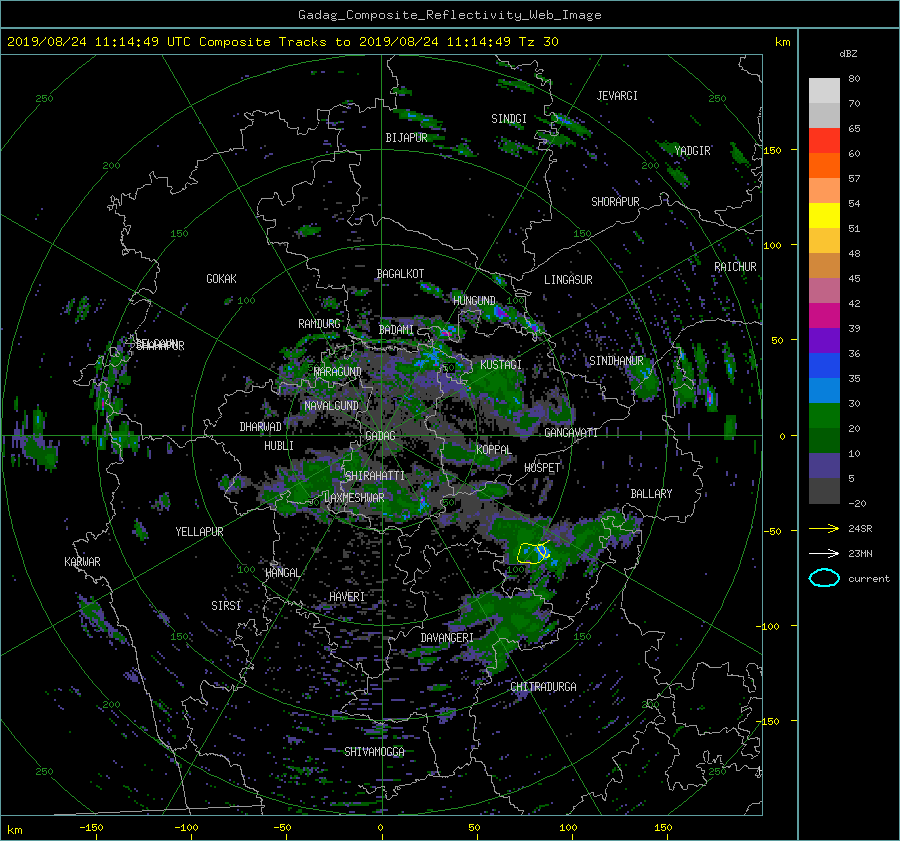Click the yellow 24SR arrow legend icon
900x841 pixels.
click(824, 528)
